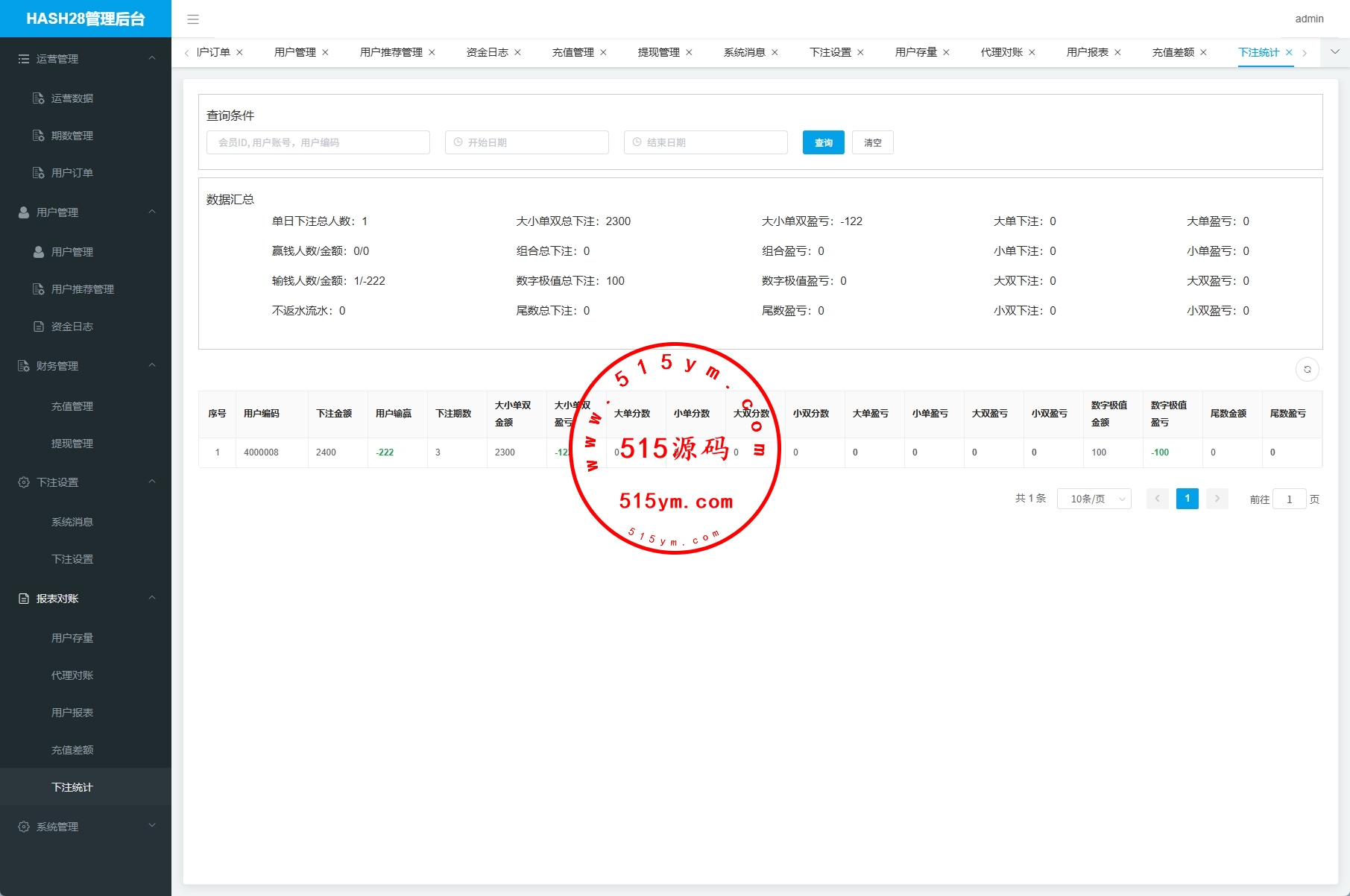
Task: Click the hamburger menu collapse icon
Action: [x=193, y=19]
